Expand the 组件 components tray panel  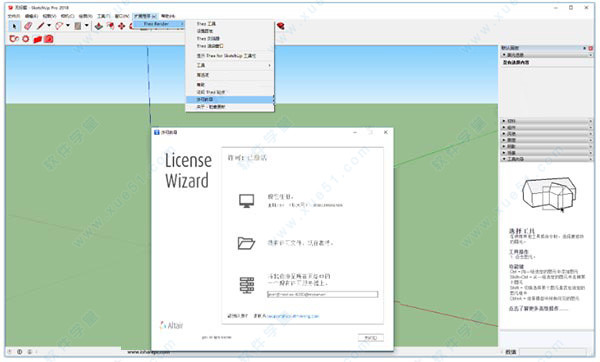[547, 127]
